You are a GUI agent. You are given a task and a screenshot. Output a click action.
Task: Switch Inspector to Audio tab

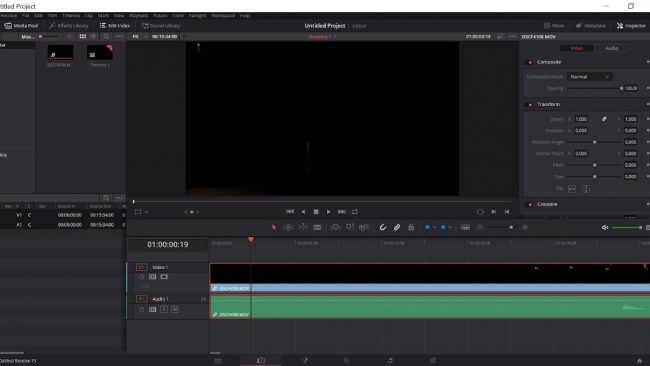click(x=612, y=48)
